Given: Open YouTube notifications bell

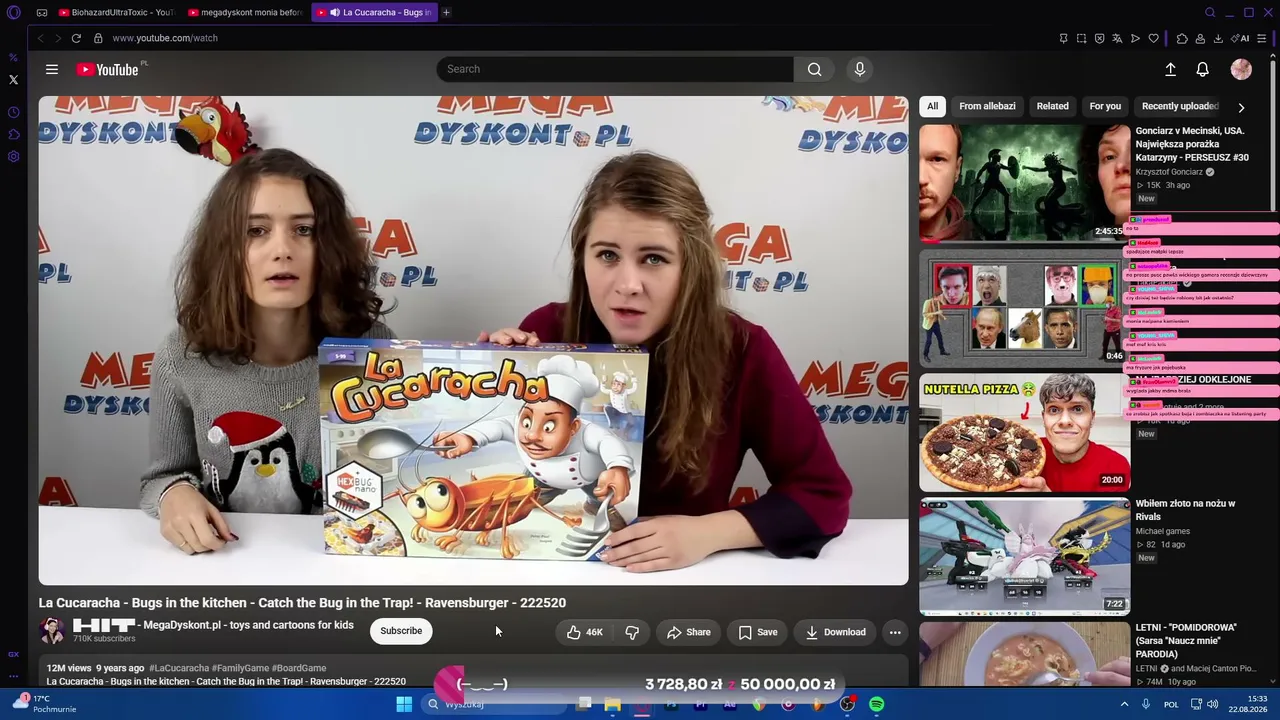Looking at the screenshot, I should click(x=1203, y=69).
